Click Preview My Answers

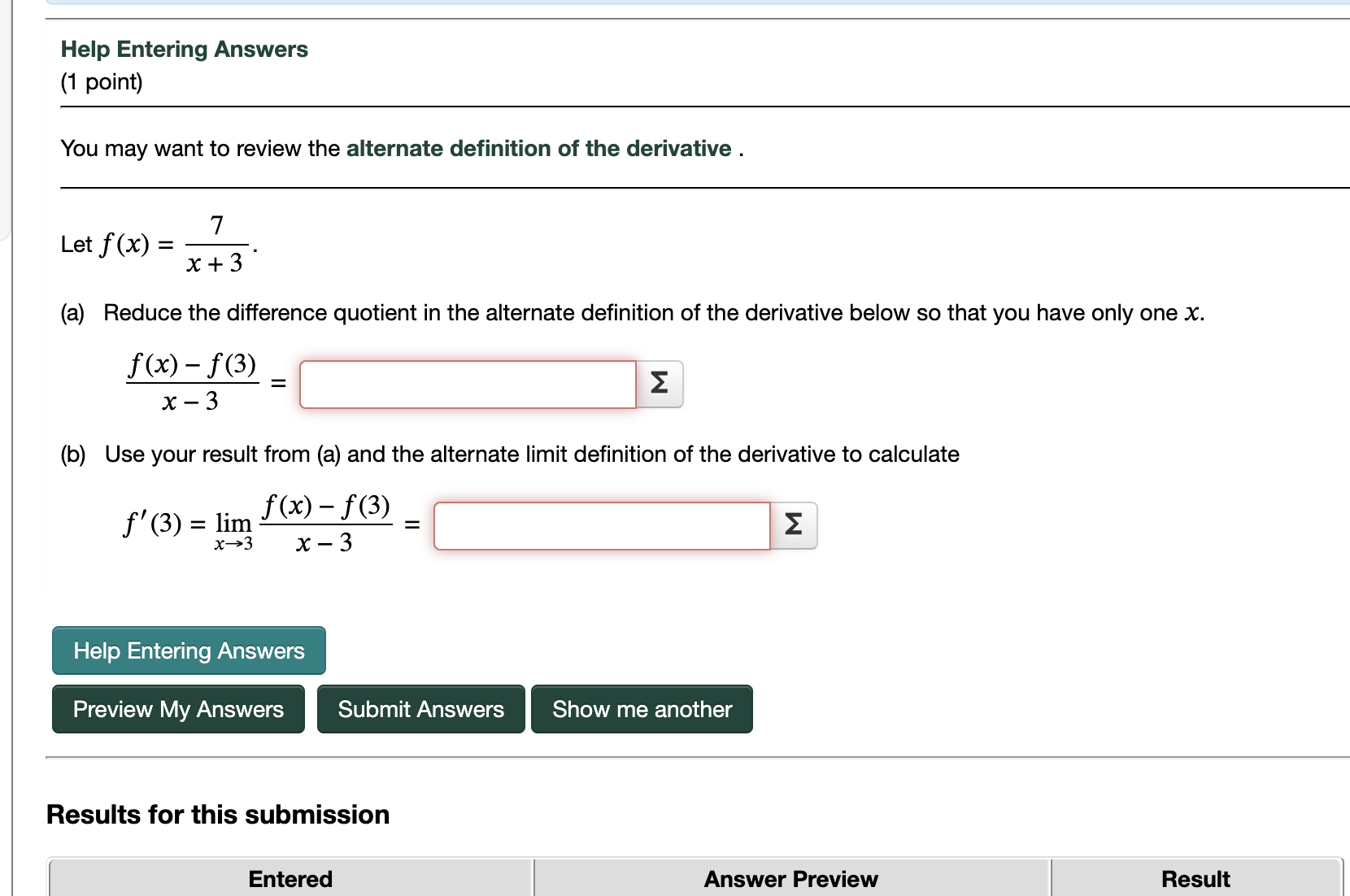[177, 709]
